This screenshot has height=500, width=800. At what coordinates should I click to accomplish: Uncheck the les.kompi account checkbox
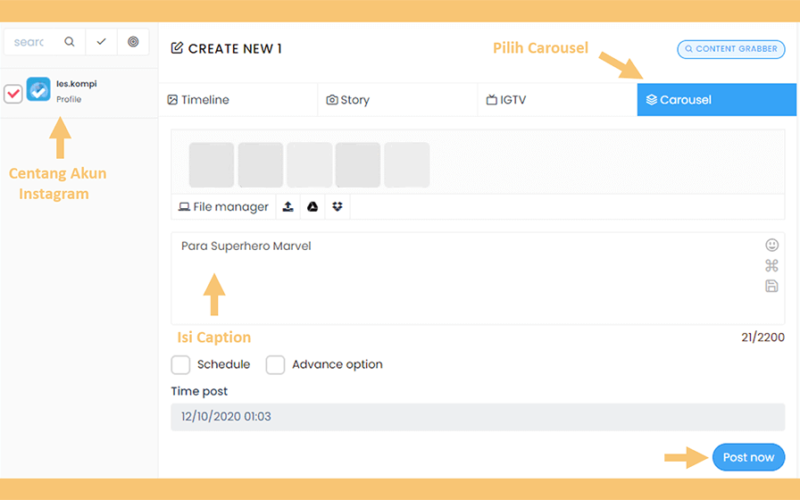tap(13, 94)
